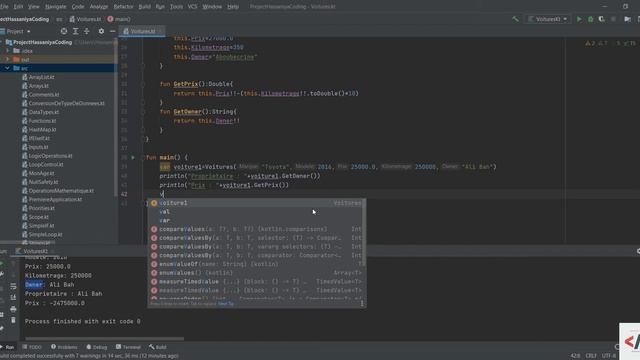This screenshot has width=640, height=360.
Task: Open the Terminal tool window
Action: pos(128,347)
